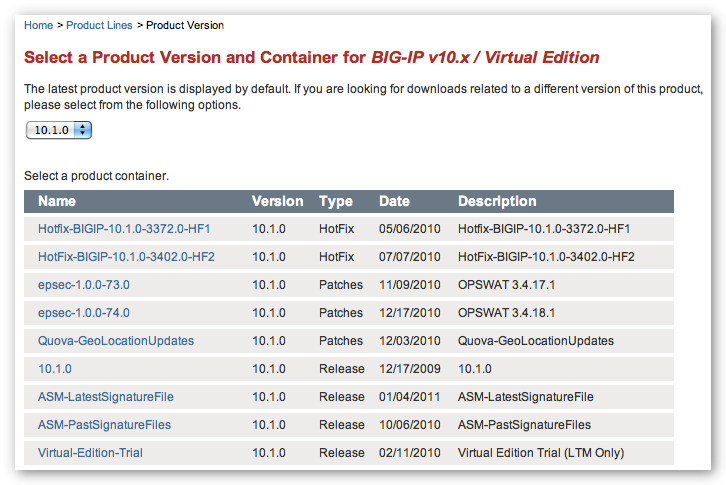Image resolution: width=726 pixels, height=485 pixels.
Task: Click Product Version breadcrumb text
Action: (185, 25)
